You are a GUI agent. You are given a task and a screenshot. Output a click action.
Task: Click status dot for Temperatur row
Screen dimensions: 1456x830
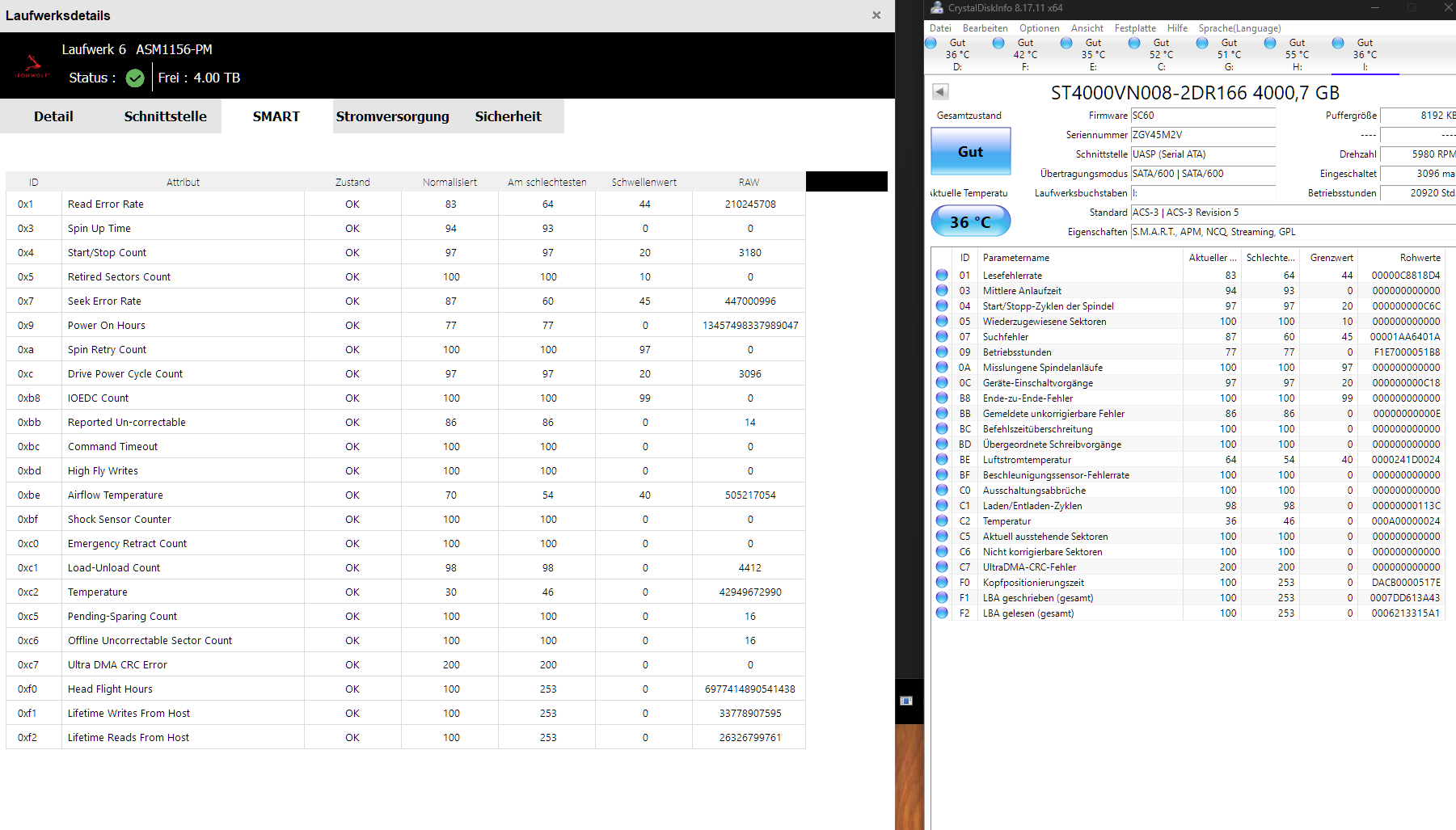(942, 521)
